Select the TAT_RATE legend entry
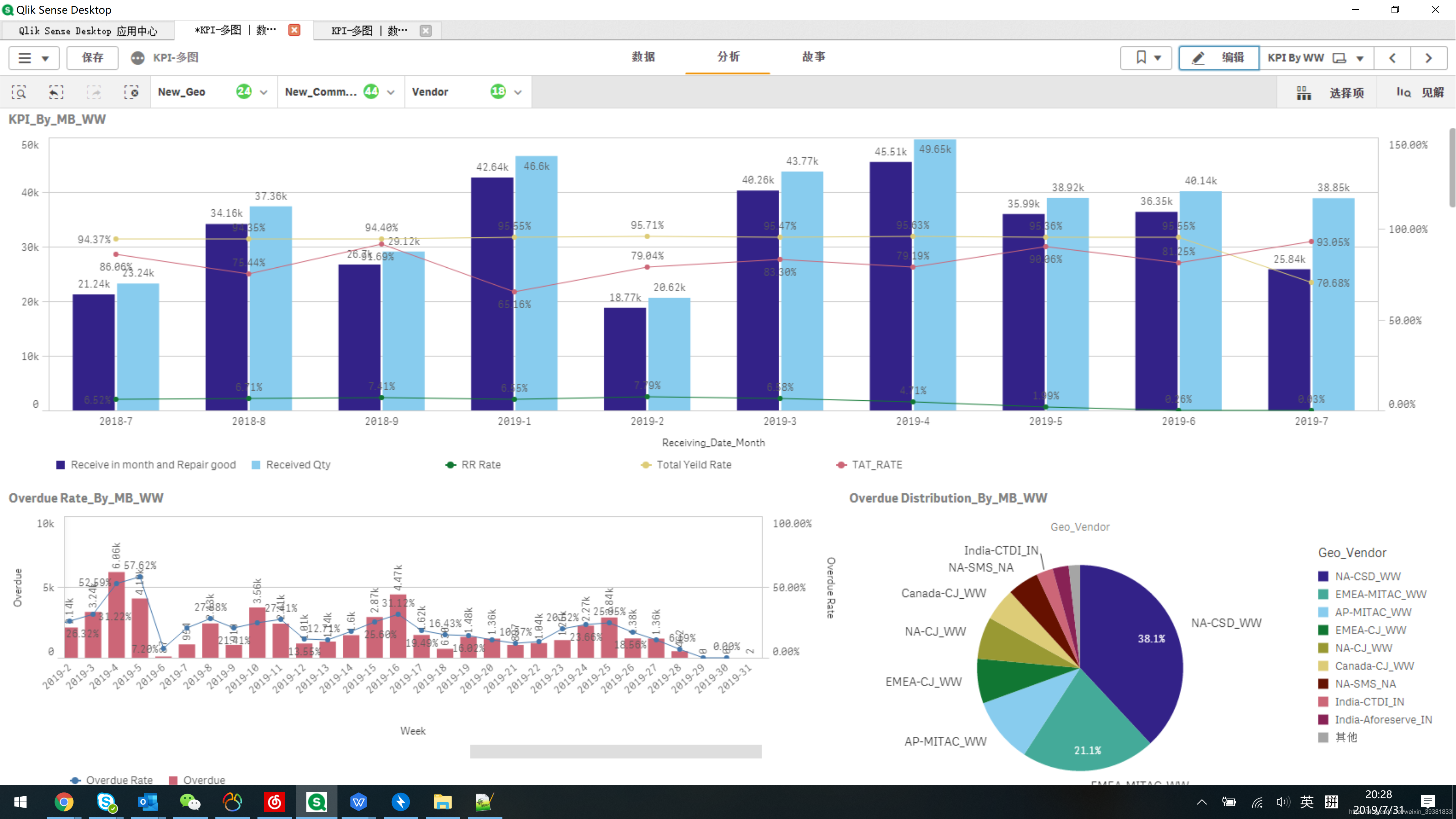This screenshot has height=819, width=1456. coord(869,464)
